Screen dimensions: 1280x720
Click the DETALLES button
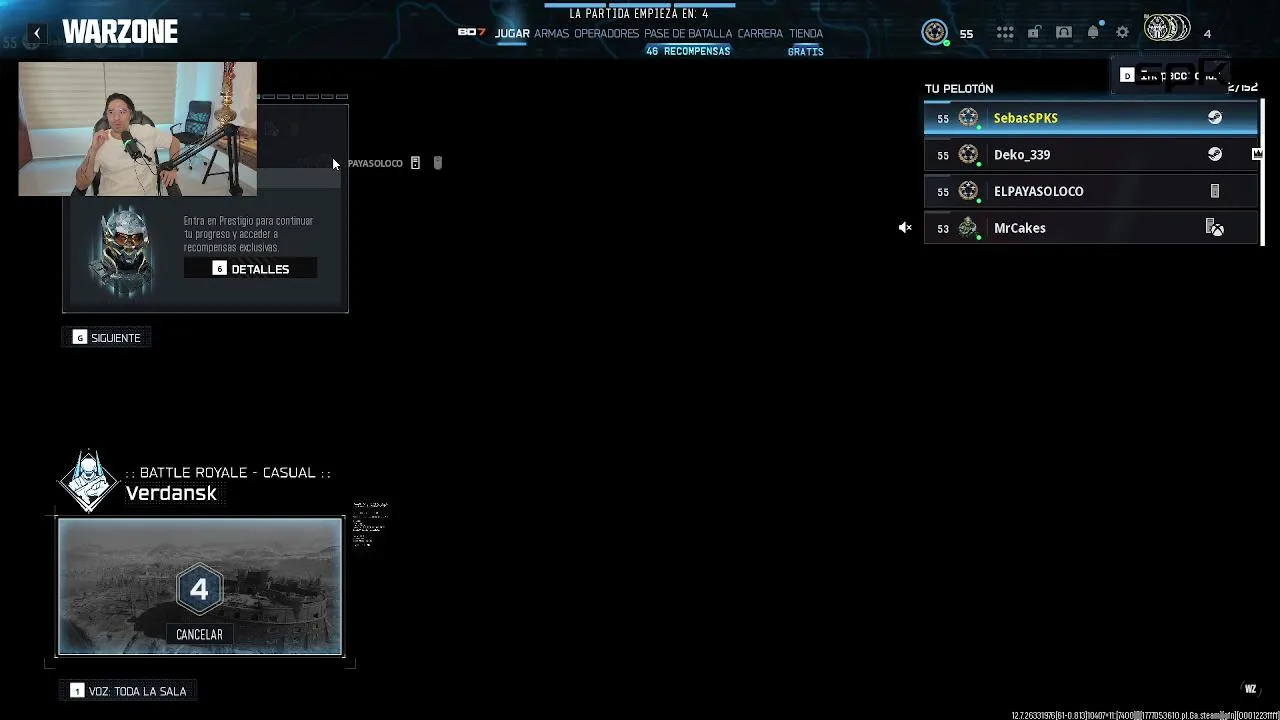pyautogui.click(x=250, y=269)
